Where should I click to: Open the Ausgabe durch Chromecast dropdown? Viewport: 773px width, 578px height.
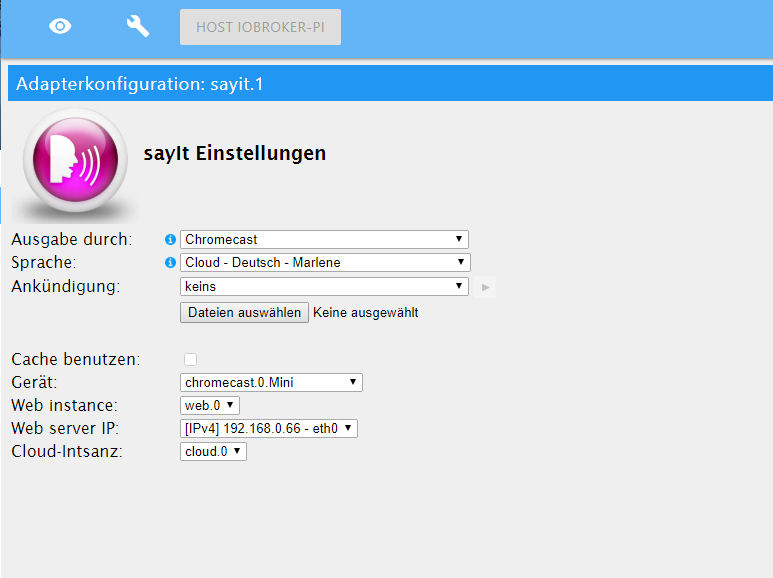[324, 240]
